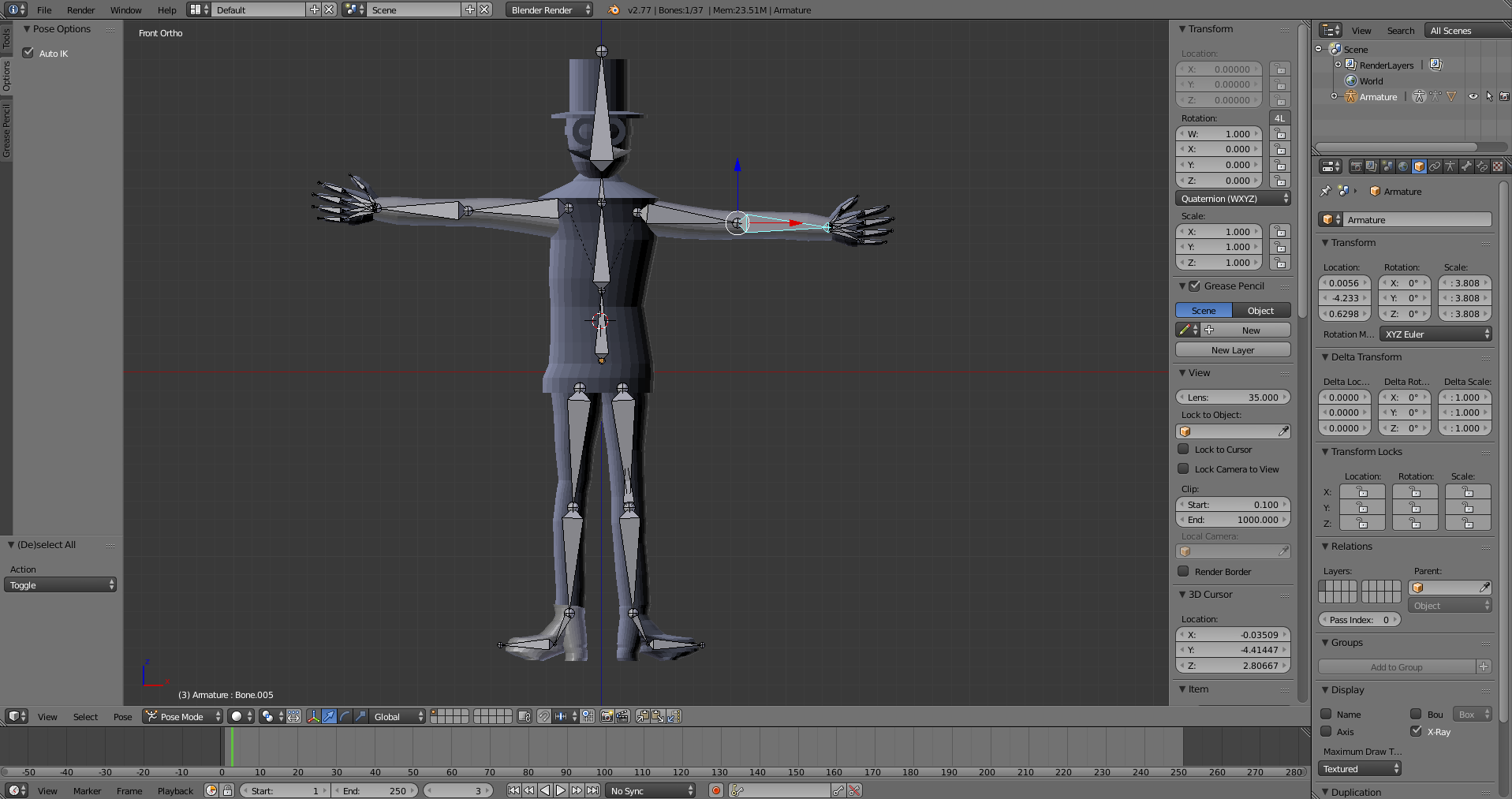Click the armature data triangle icon in outliner
Screen dimensions: 1512x799
click(1450, 96)
